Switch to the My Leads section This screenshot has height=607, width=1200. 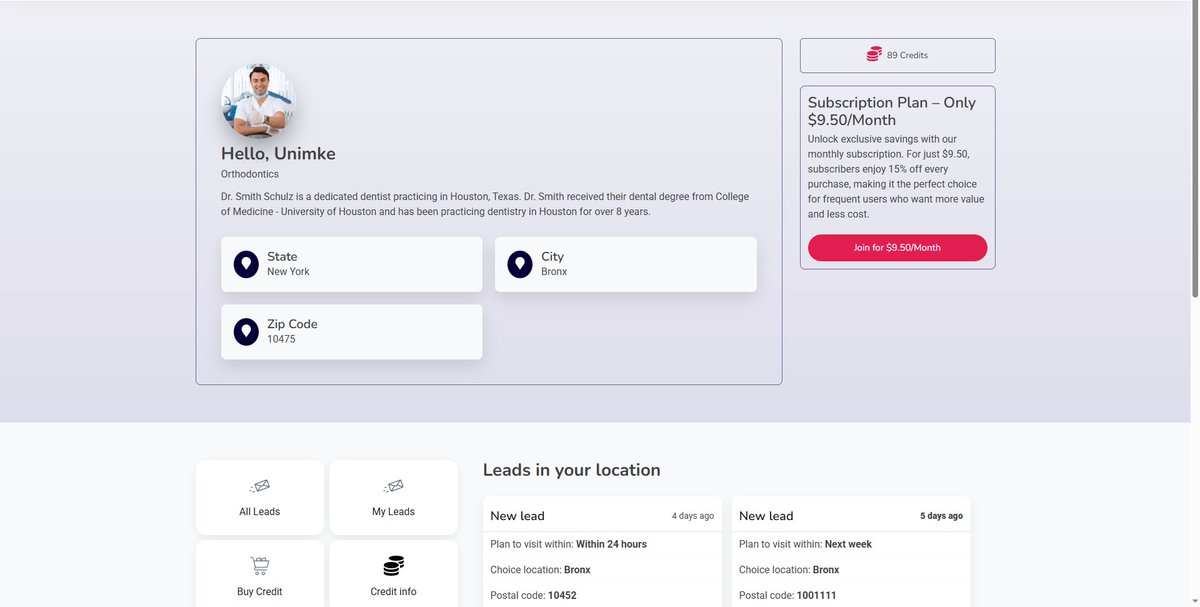(393, 497)
